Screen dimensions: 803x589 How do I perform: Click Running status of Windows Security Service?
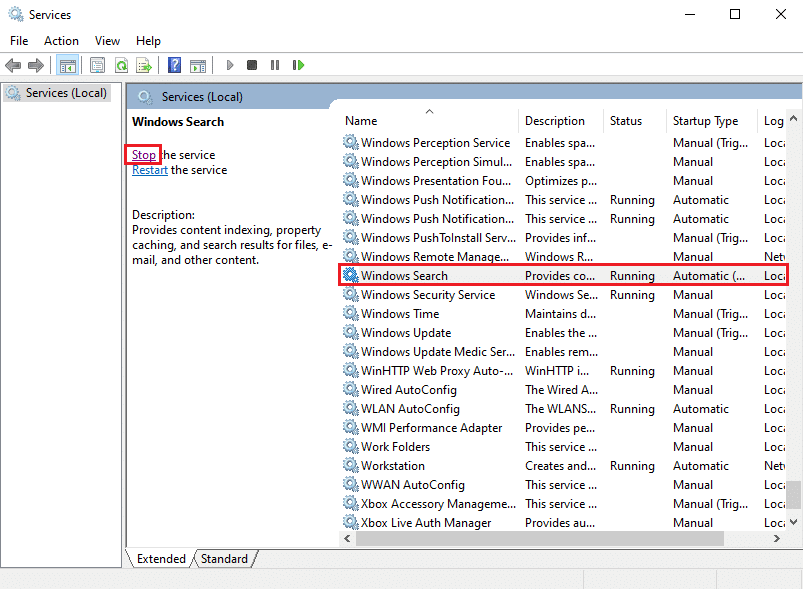(x=632, y=294)
